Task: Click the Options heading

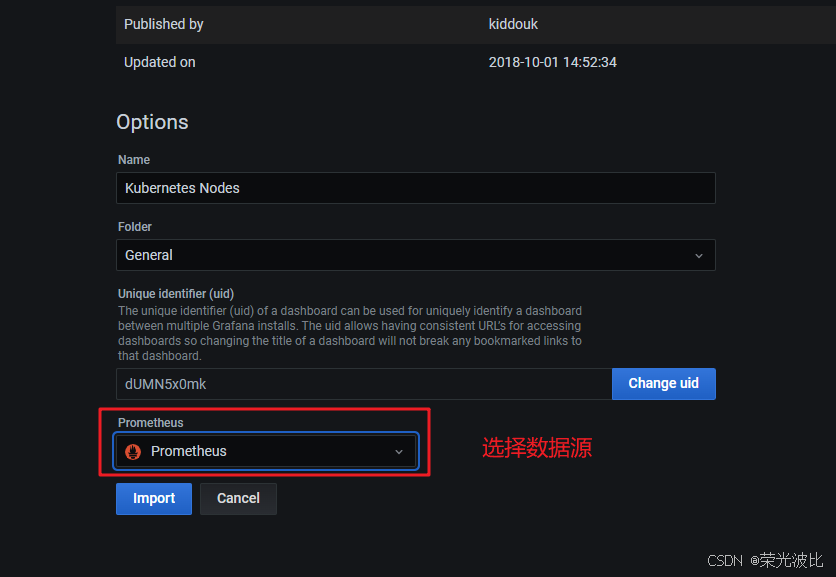Action: pyautogui.click(x=152, y=122)
